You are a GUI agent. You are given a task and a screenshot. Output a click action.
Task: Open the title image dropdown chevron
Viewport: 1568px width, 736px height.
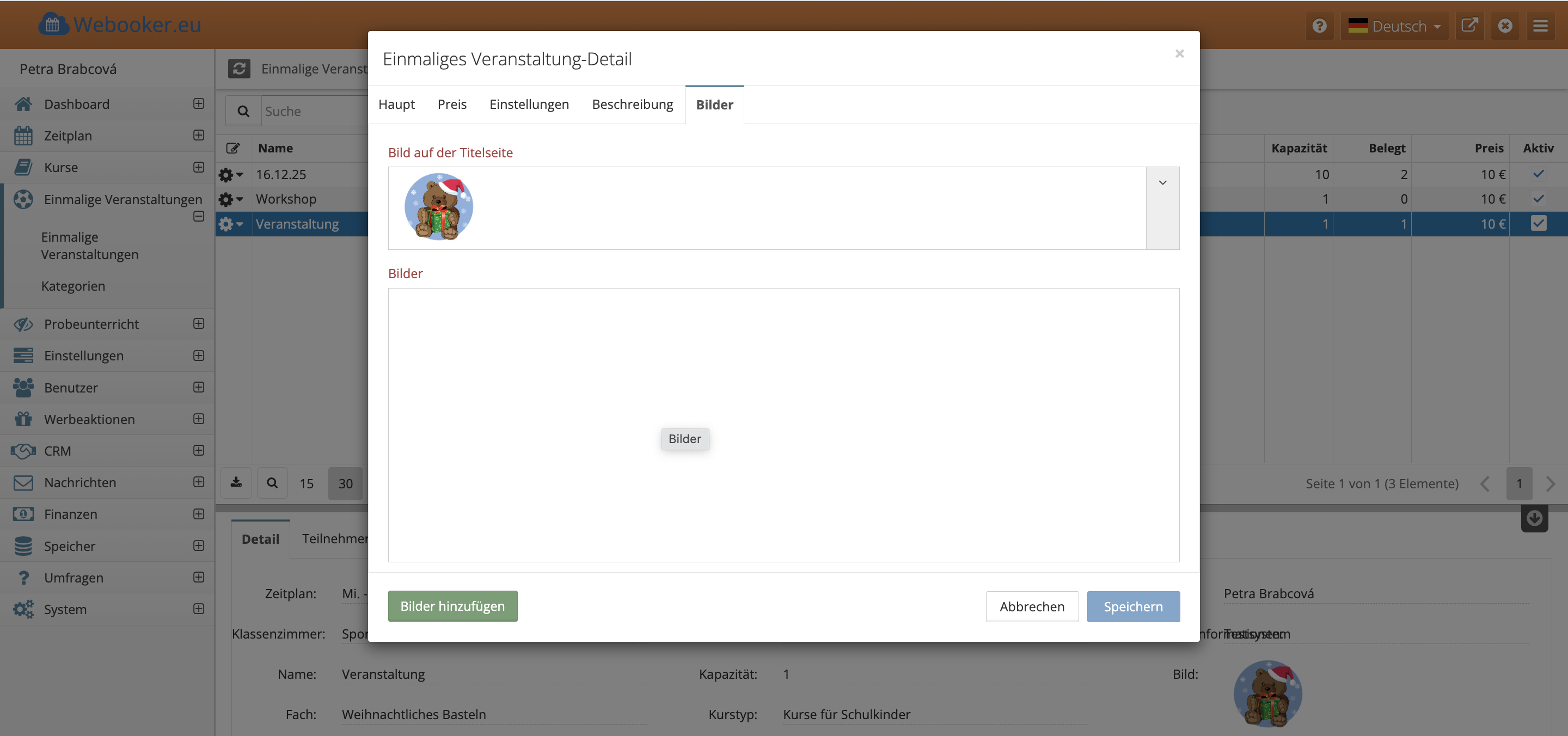click(1162, 182)
